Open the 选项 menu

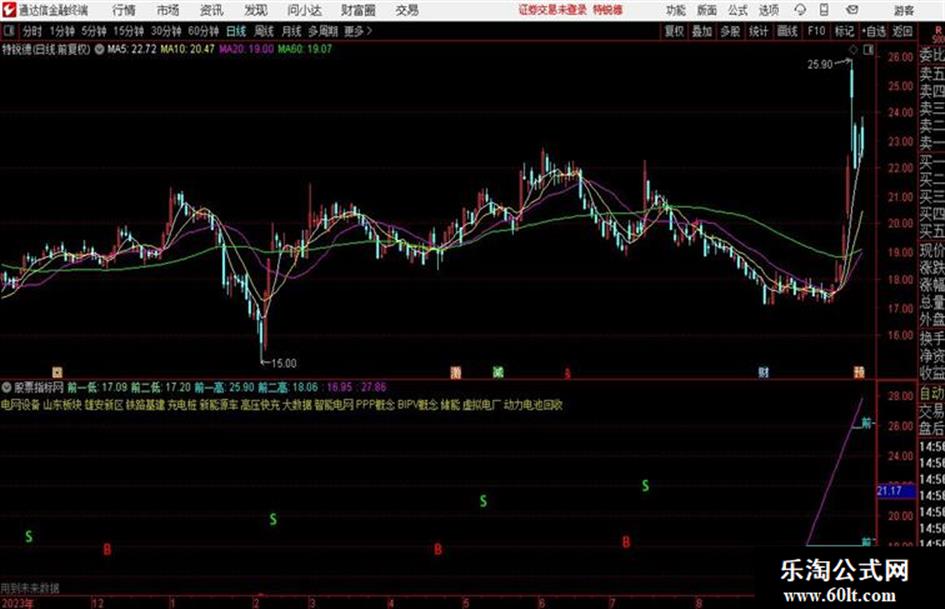pyautogui.click(x=768, y=10)
